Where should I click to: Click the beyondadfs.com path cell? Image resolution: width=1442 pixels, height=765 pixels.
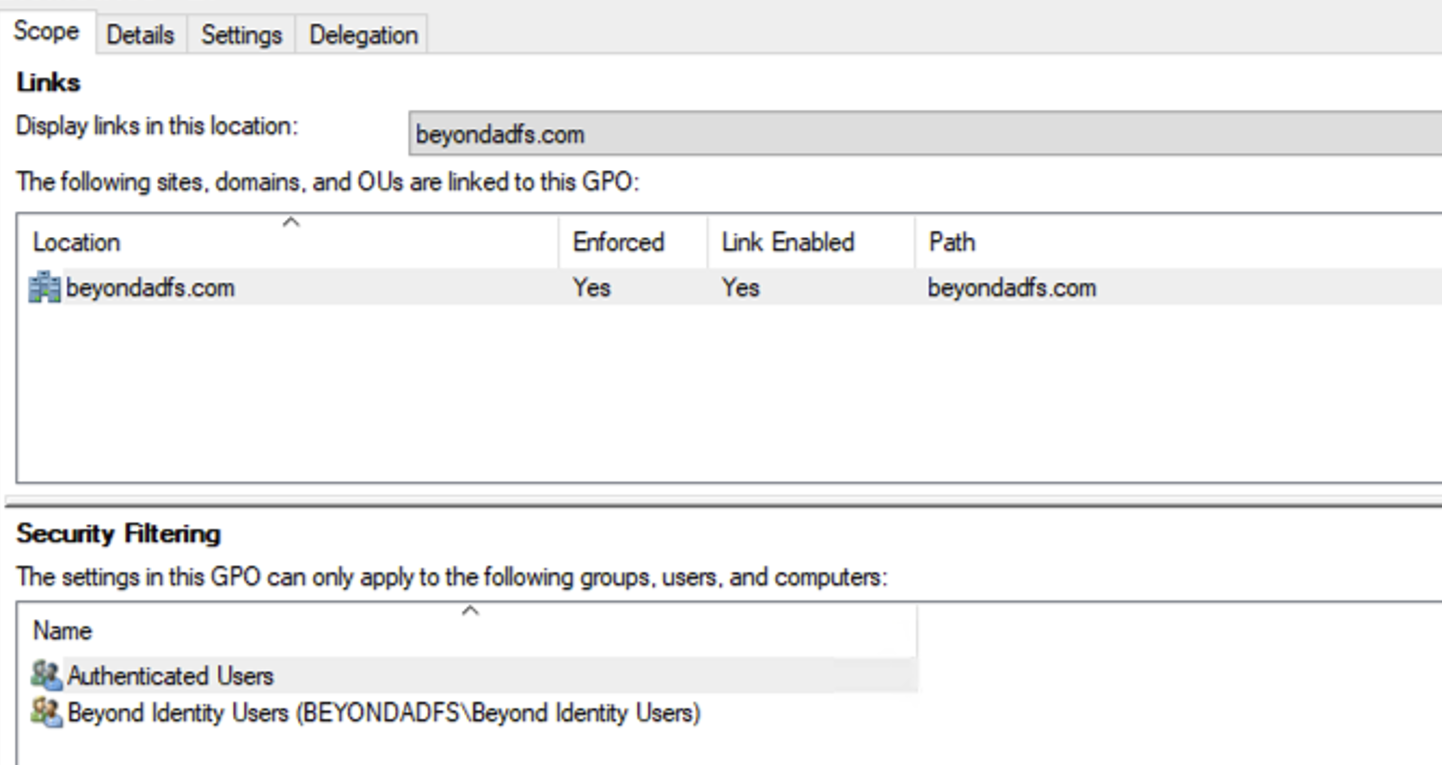pyautogui.click(x=1012, y=289)
